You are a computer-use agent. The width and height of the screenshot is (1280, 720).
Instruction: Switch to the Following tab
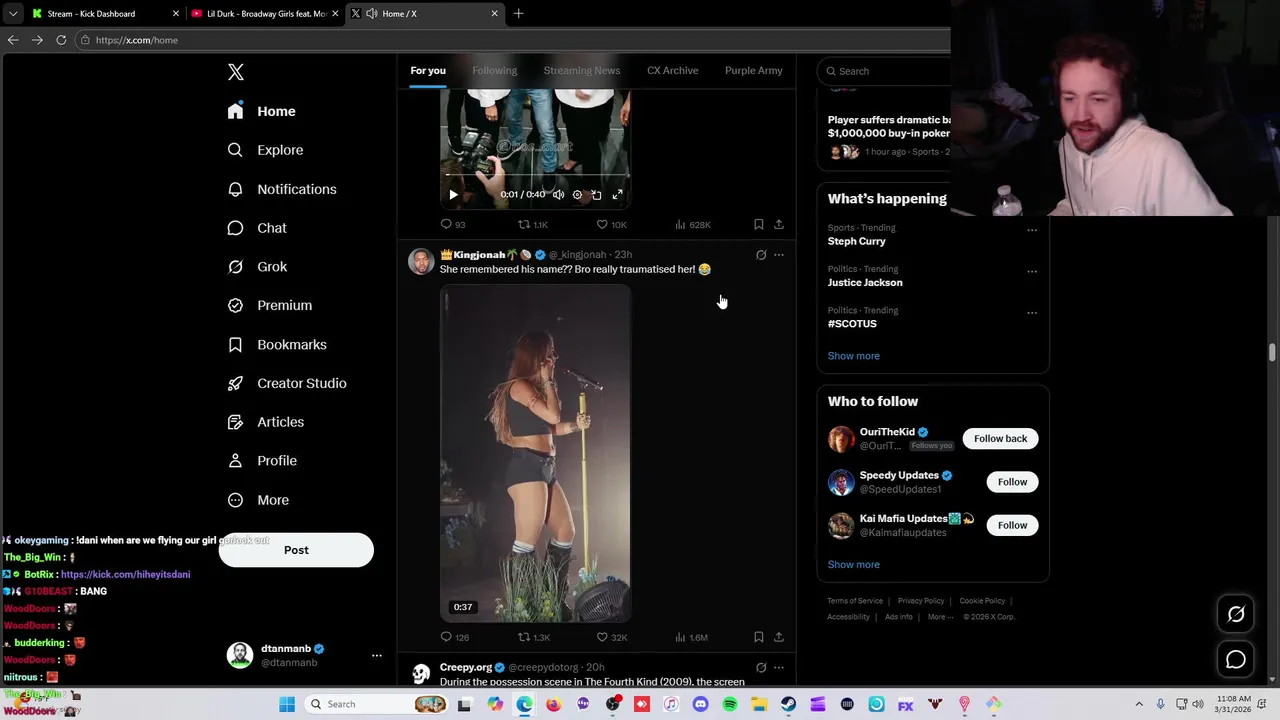[495, 70]
